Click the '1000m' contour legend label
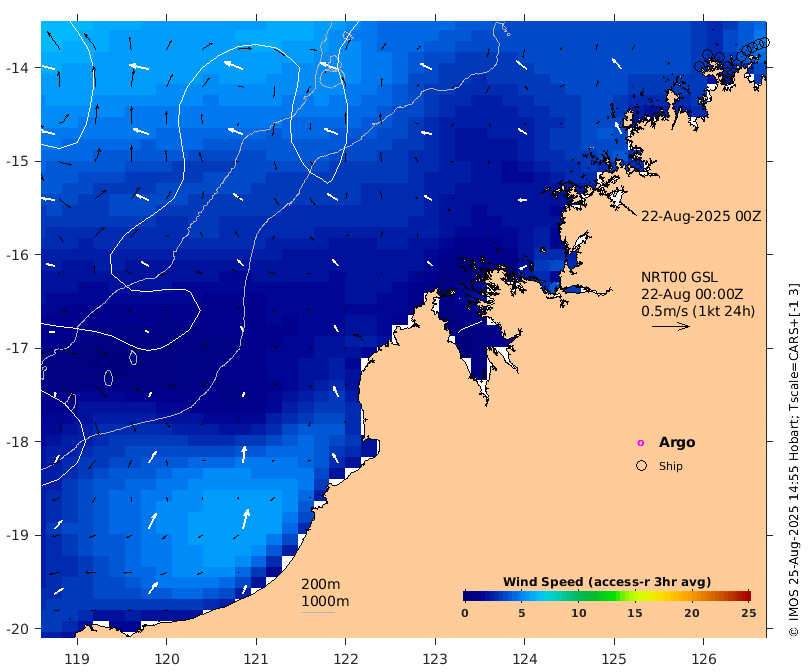Screen dimensions: 810x672 325,601
